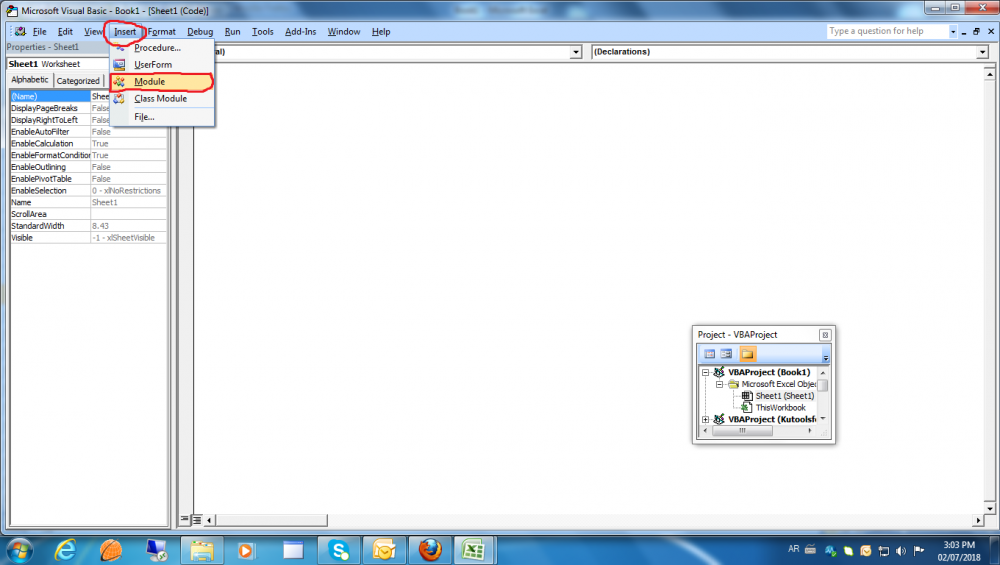
Task: Click Microsoft Excel Objects folder row
Action: pyautogui.click(x=778, y=385)
